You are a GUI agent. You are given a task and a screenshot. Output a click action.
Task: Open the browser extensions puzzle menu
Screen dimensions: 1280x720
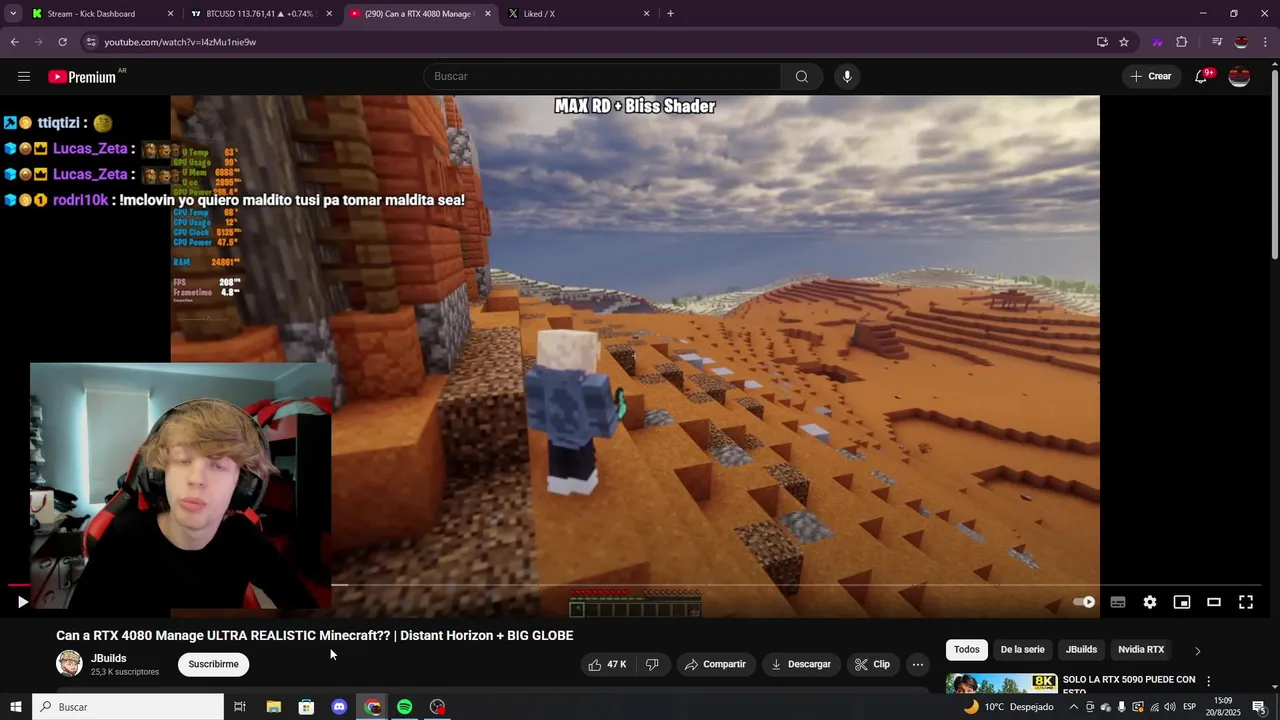tap(1182, 42)
